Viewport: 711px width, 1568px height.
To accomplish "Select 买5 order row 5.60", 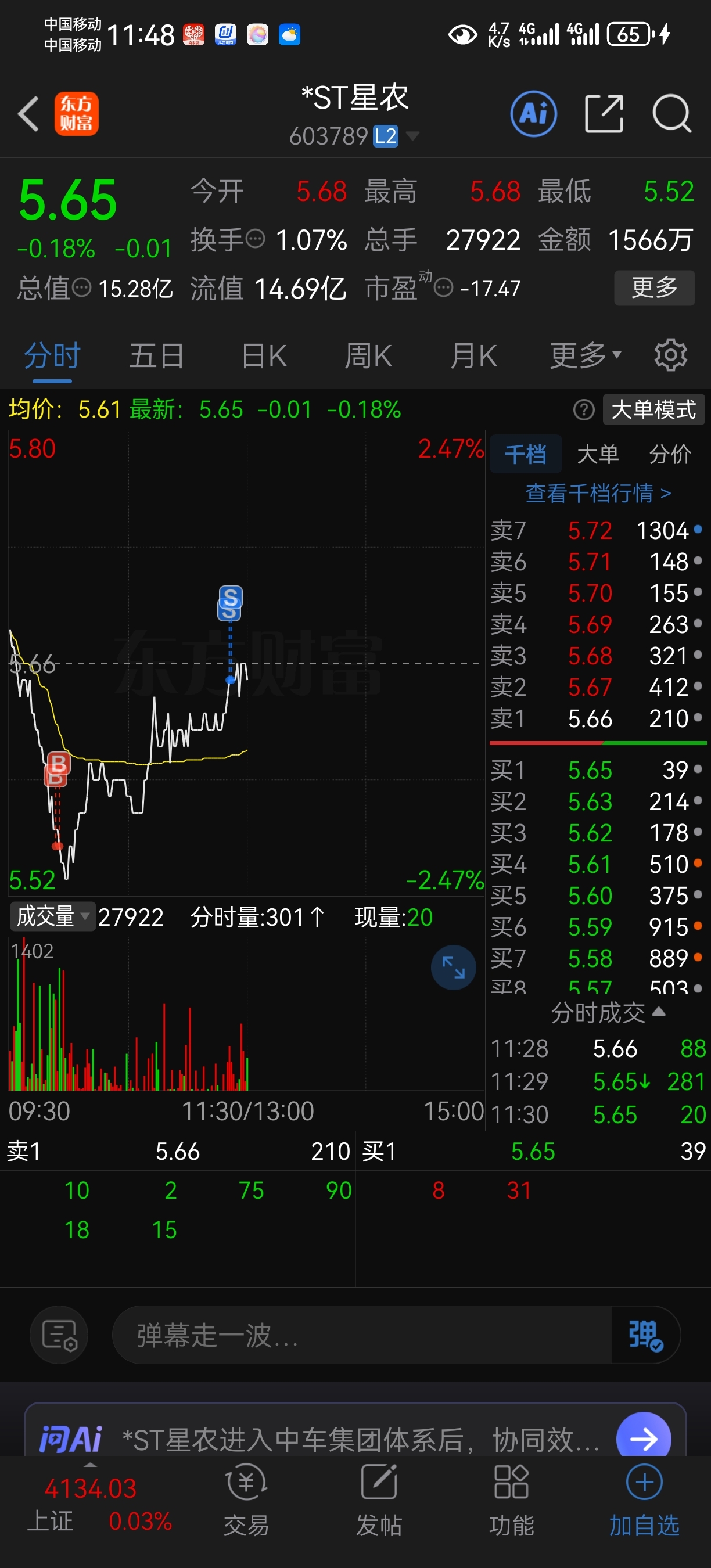I will point(597,896).
